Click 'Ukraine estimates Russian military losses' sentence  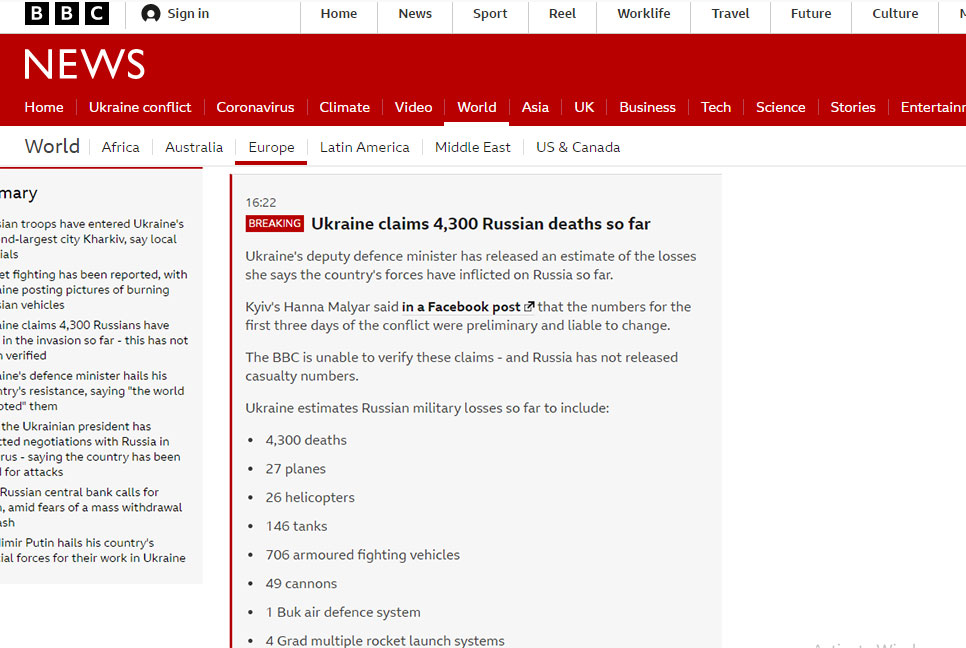click(427, 408)
